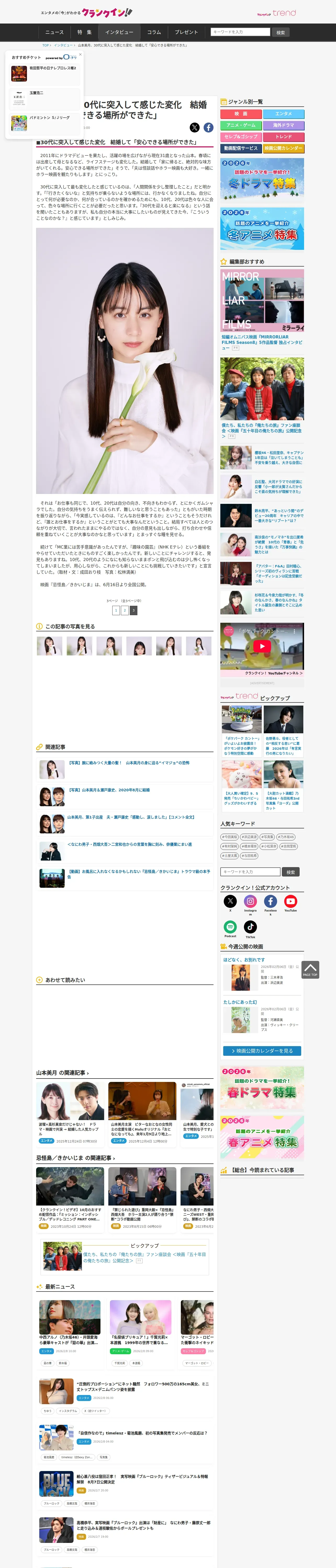Select keyword tag #浜辺美波
Screen dimensions: 336x1568
coord(249,837)
